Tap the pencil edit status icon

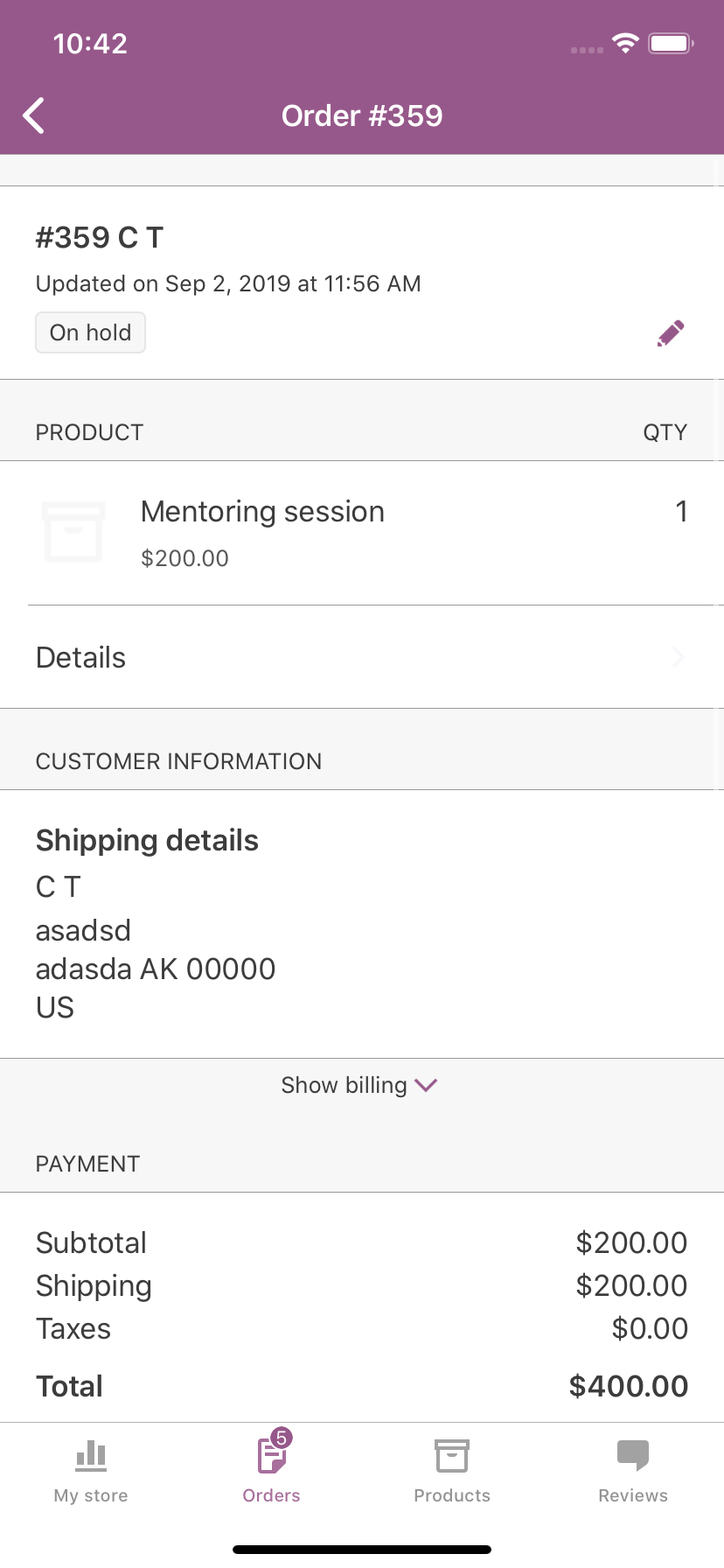coord(671,333)
